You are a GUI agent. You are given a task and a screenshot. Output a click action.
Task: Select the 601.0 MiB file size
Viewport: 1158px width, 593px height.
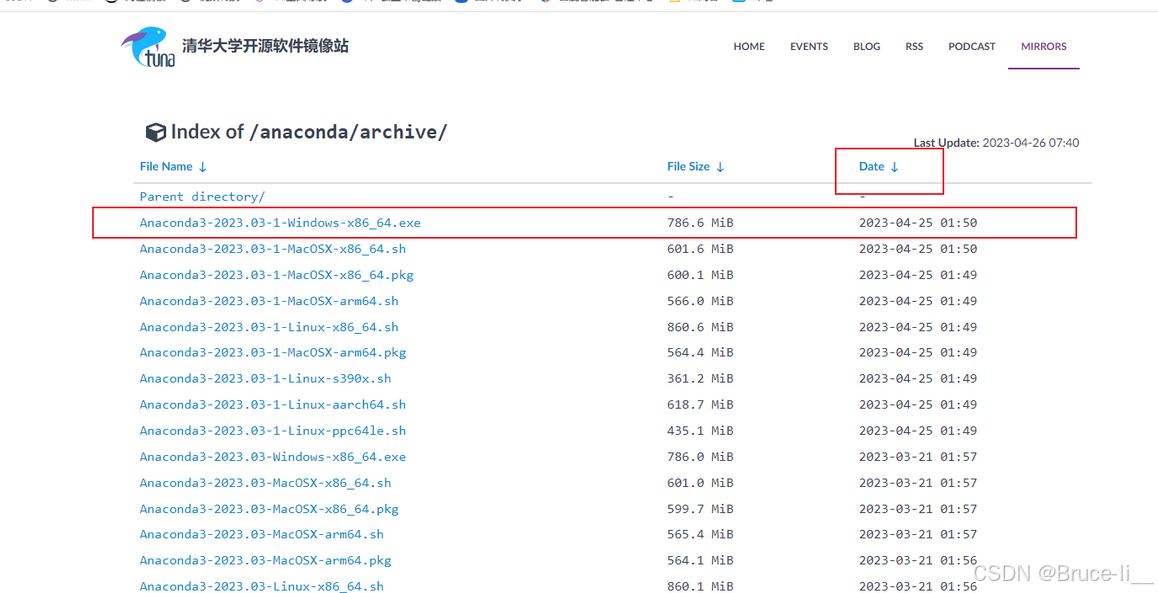[700, 483]
